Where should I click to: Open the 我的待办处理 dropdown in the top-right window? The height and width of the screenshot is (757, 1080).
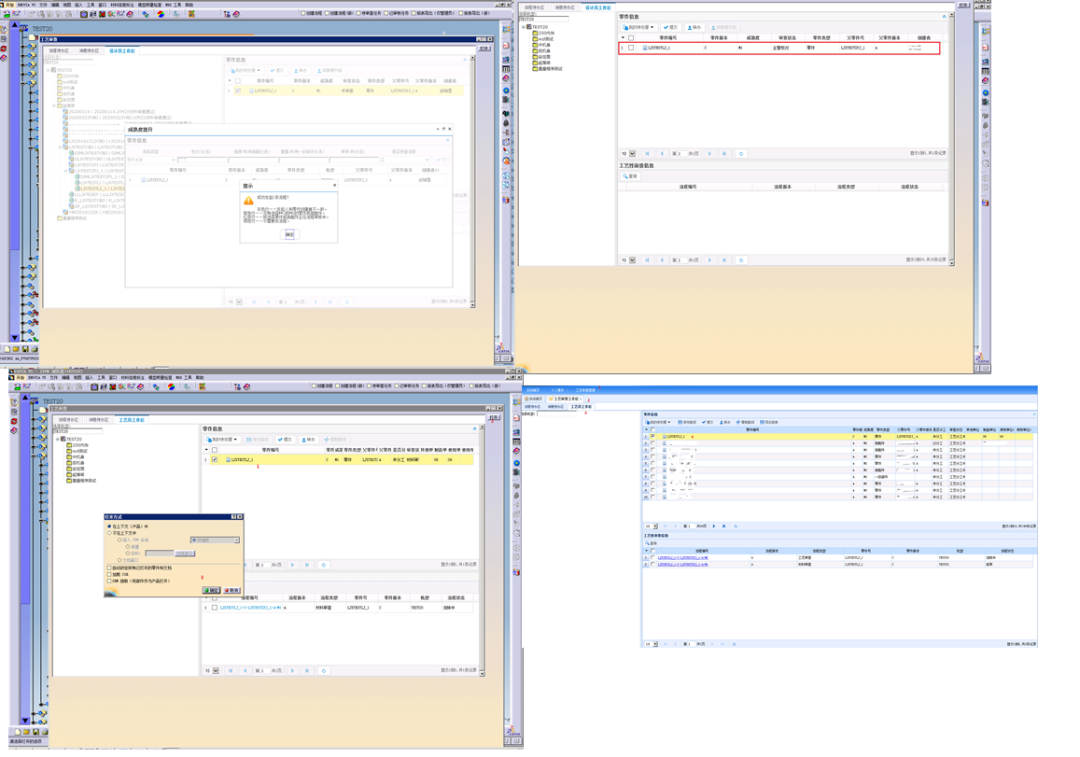pyautogui.click(x=638, y=28)
